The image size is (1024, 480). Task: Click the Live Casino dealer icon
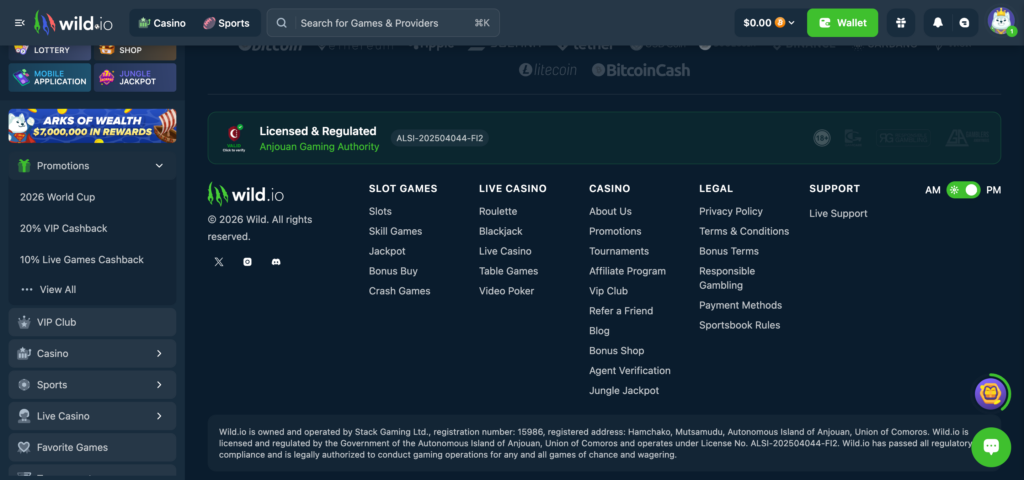pos(24,416)
